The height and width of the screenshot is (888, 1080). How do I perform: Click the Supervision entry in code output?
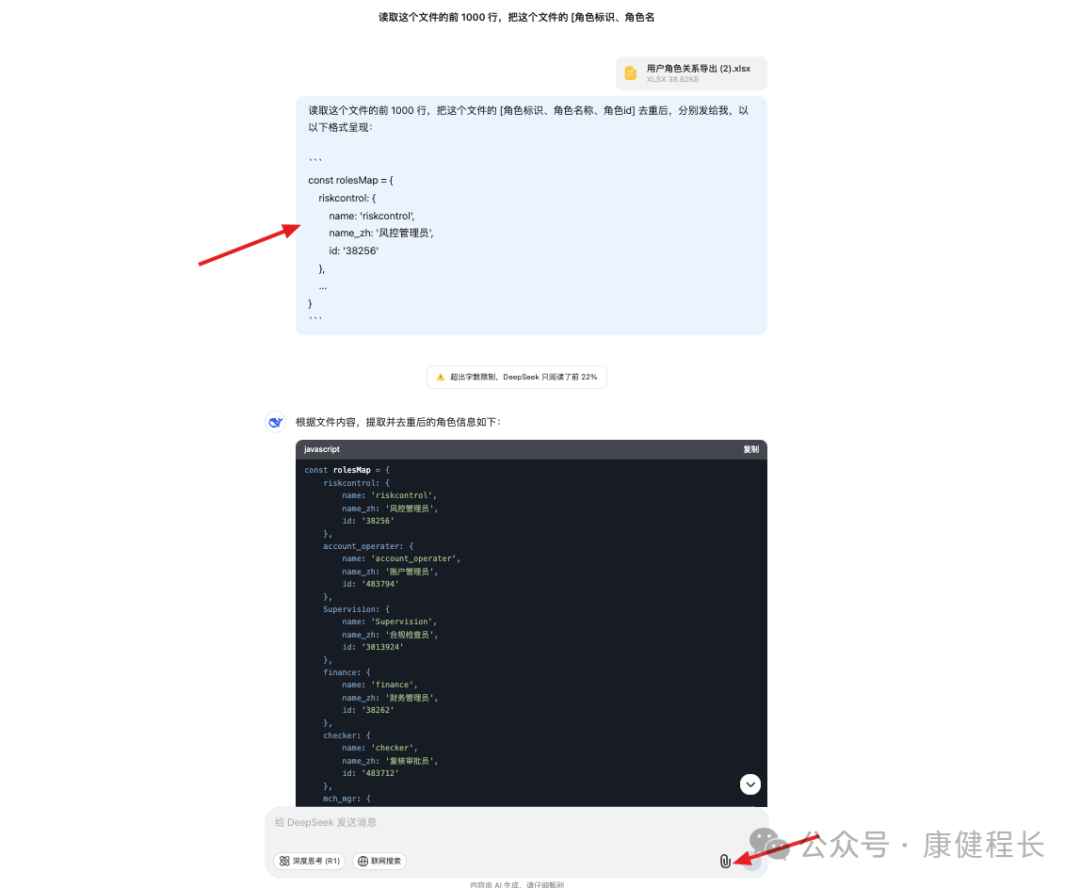(x=356, y=609)
